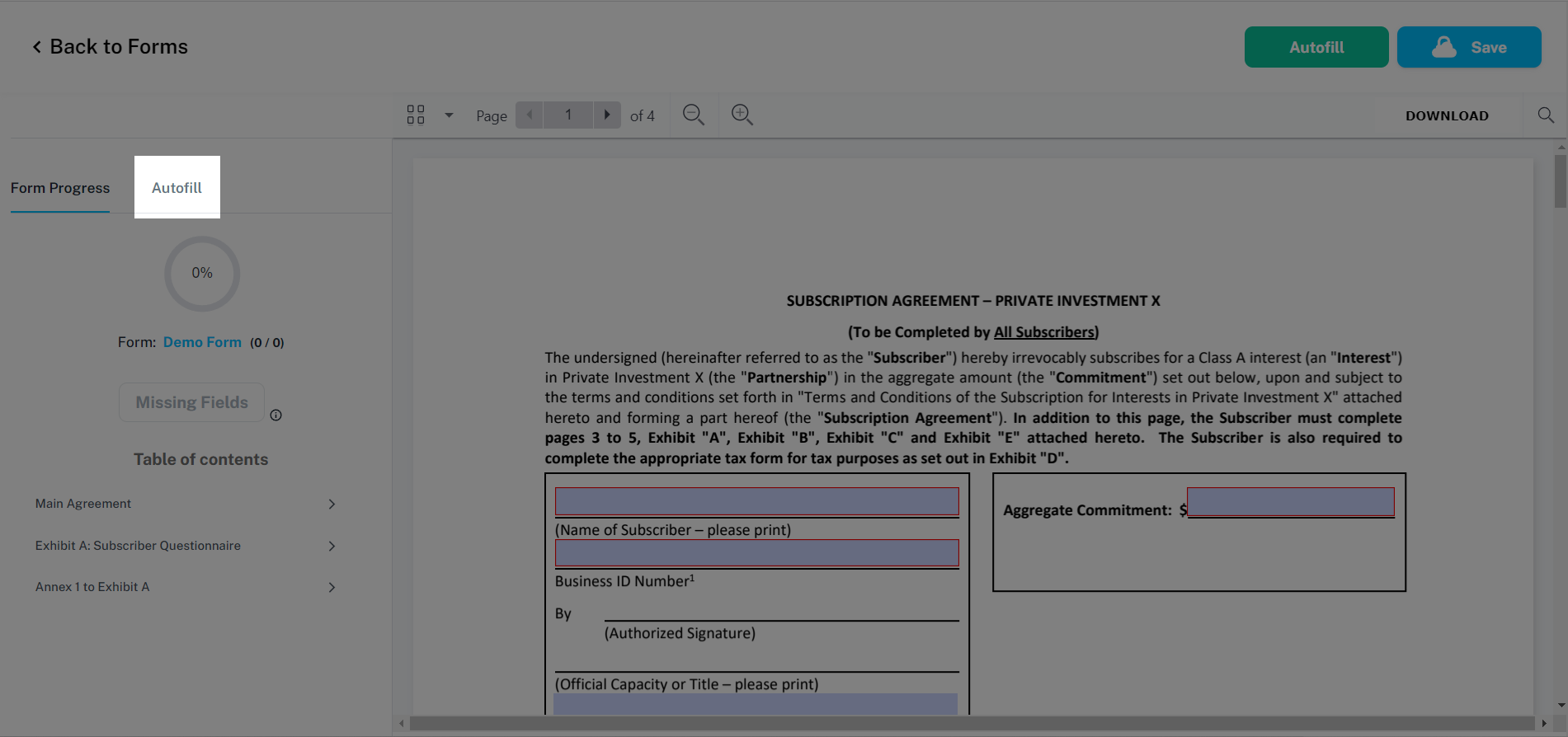Image resolution: width=1568 pixels, height=737 pixels.
Task: Click the Business ID Number field
Action: (x=756, y=553)
